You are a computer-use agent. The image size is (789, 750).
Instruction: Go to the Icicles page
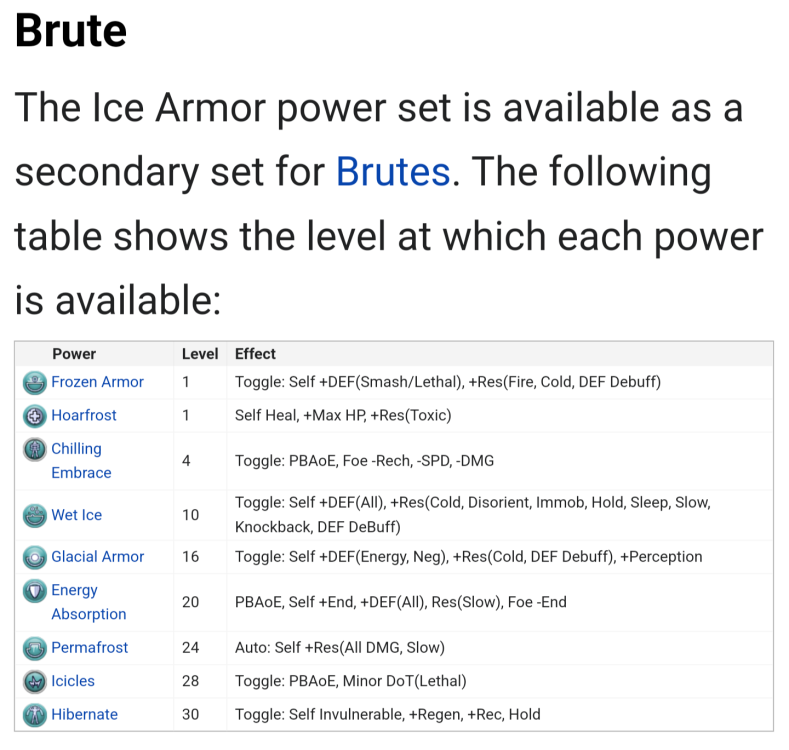(x=73, y=681)
